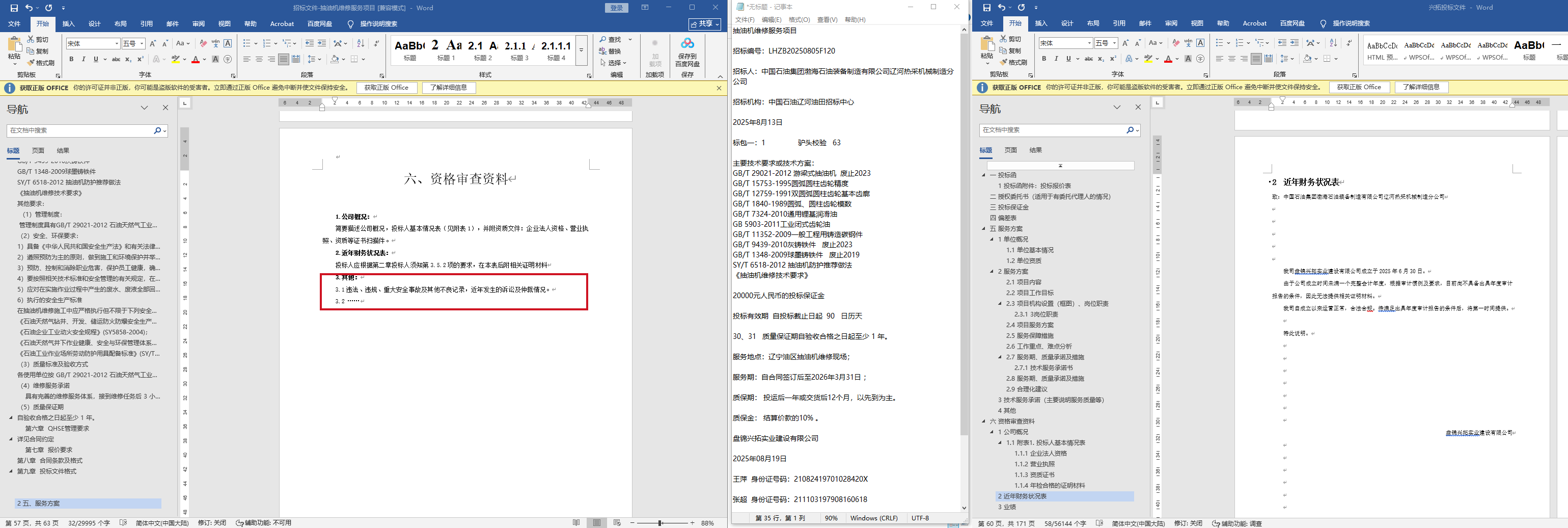Save the right 兴拓投标文件 Word document

coord(987,7)
